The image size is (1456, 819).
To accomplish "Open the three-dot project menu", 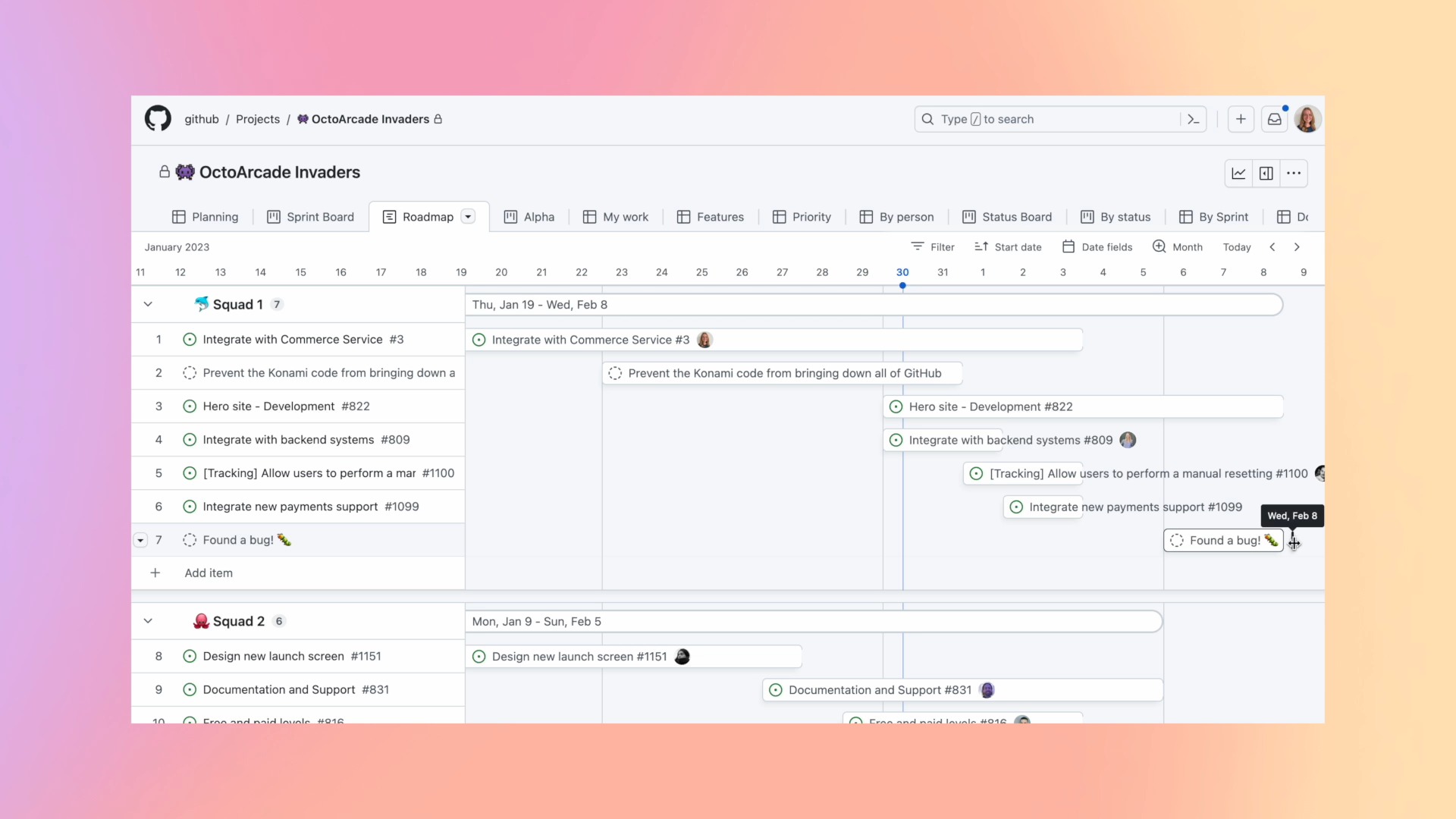I will tap(1294, 174).
